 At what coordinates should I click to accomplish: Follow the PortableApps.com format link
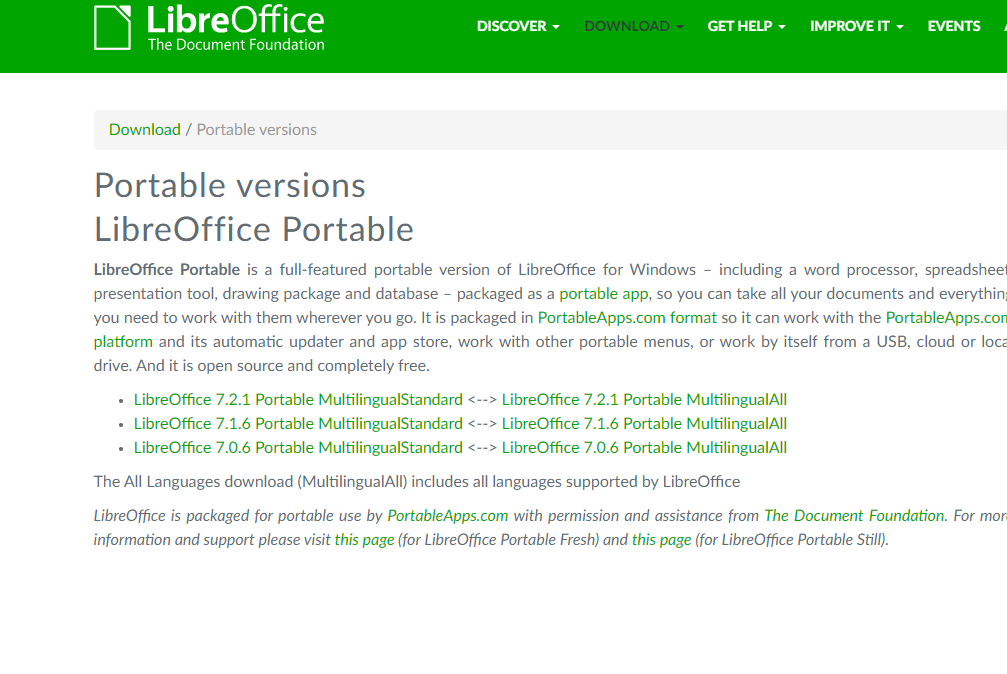click(x=627, y=317)
